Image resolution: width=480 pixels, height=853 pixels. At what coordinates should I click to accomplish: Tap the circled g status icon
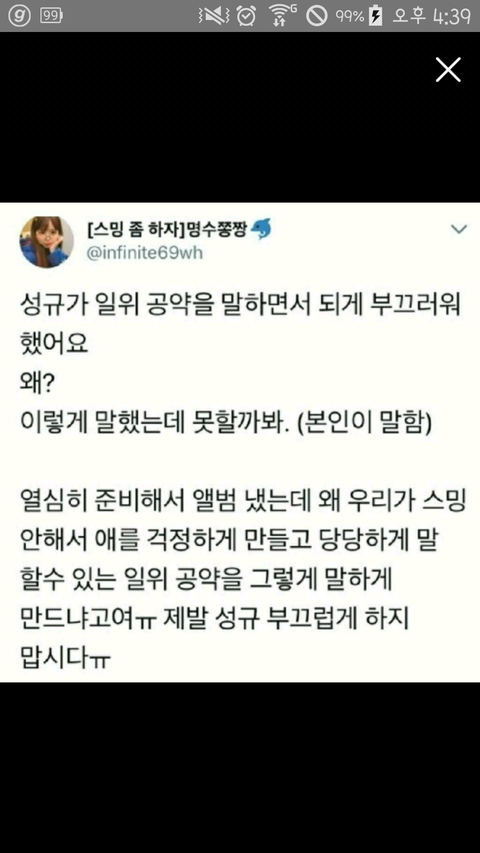[20, 16]
